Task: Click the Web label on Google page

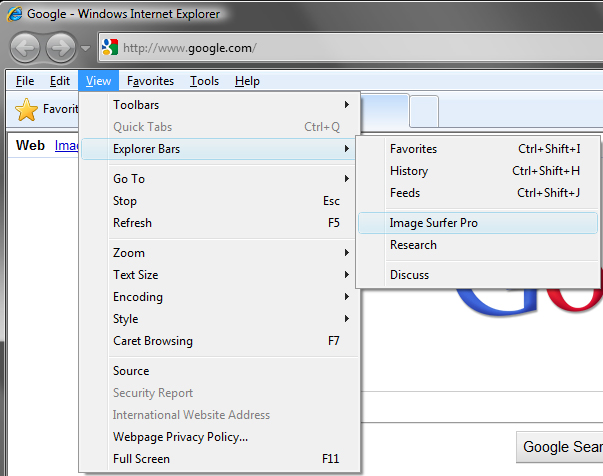Action: [x=30, y=145]
